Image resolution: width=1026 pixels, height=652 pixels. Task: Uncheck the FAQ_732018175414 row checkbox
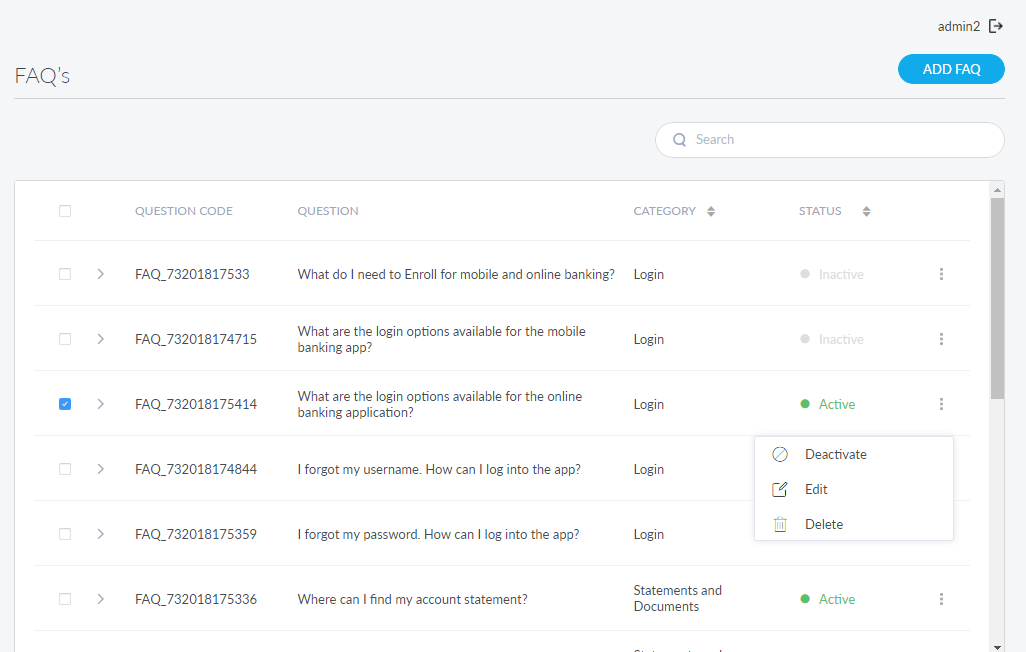(x=65, y=404)
